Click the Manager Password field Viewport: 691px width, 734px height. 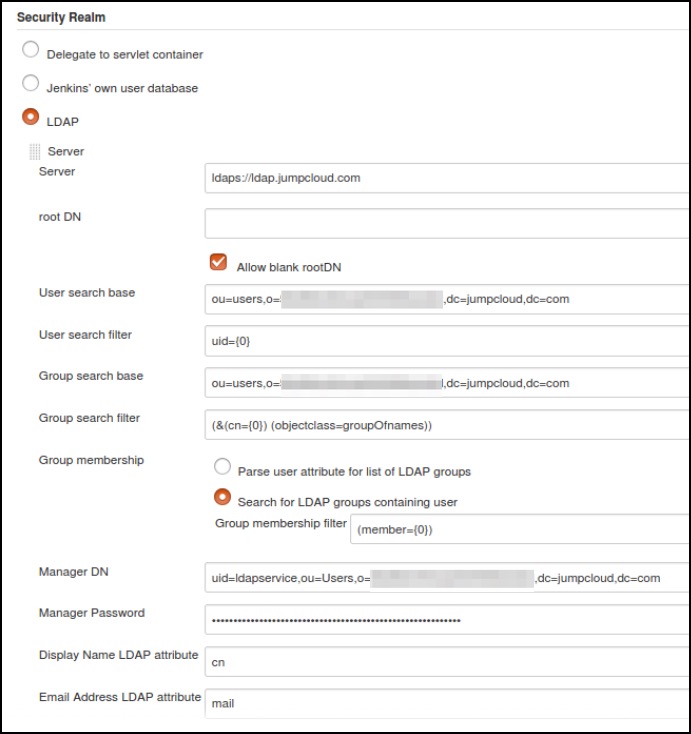[x=446, y=620]
